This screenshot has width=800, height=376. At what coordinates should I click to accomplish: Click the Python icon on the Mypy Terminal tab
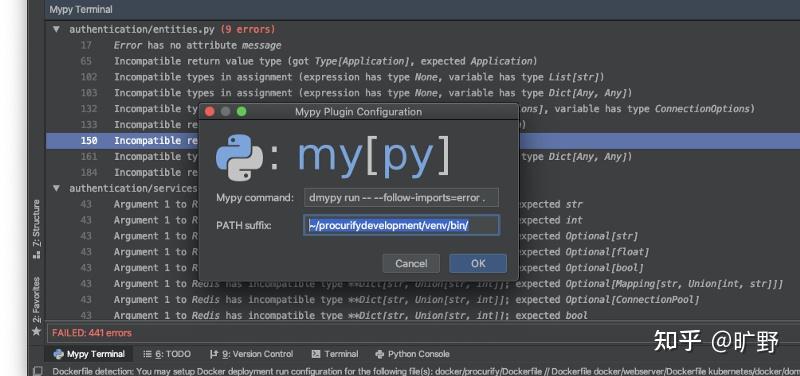(x=58, y=354)
